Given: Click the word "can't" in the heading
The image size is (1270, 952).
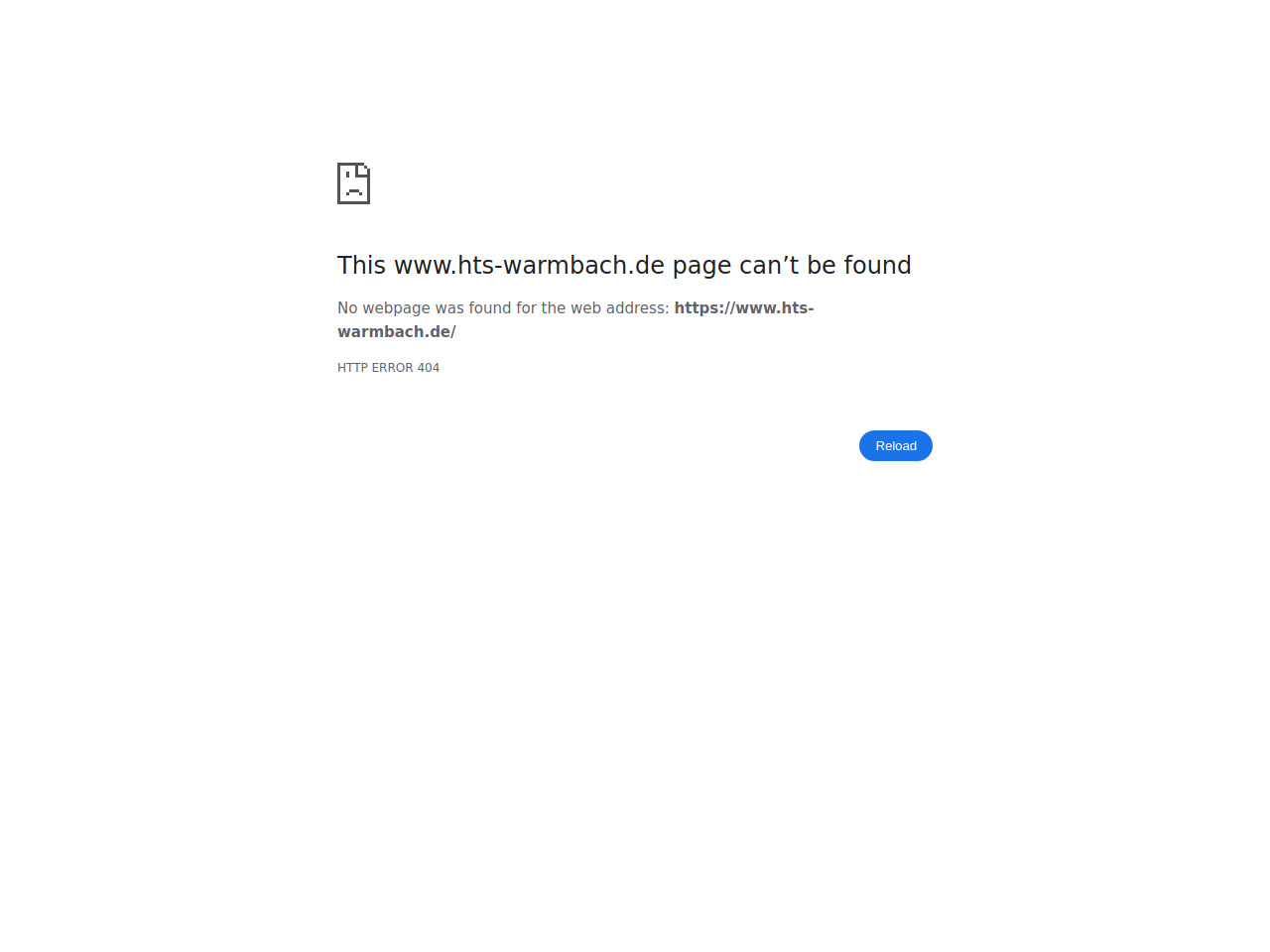Looking at the screenshot, I should coord(769,266).
